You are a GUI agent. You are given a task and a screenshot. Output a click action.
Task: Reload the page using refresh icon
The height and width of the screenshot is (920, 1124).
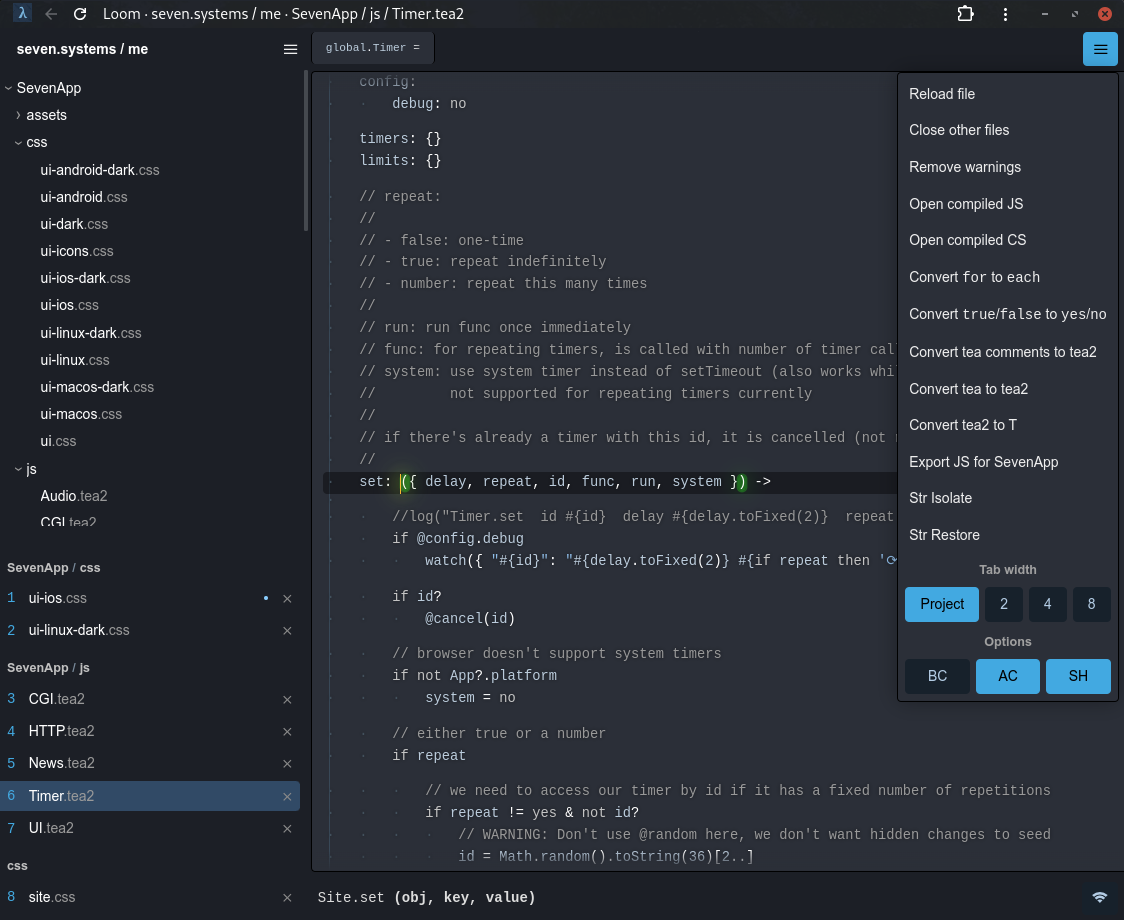click(80, 14)
